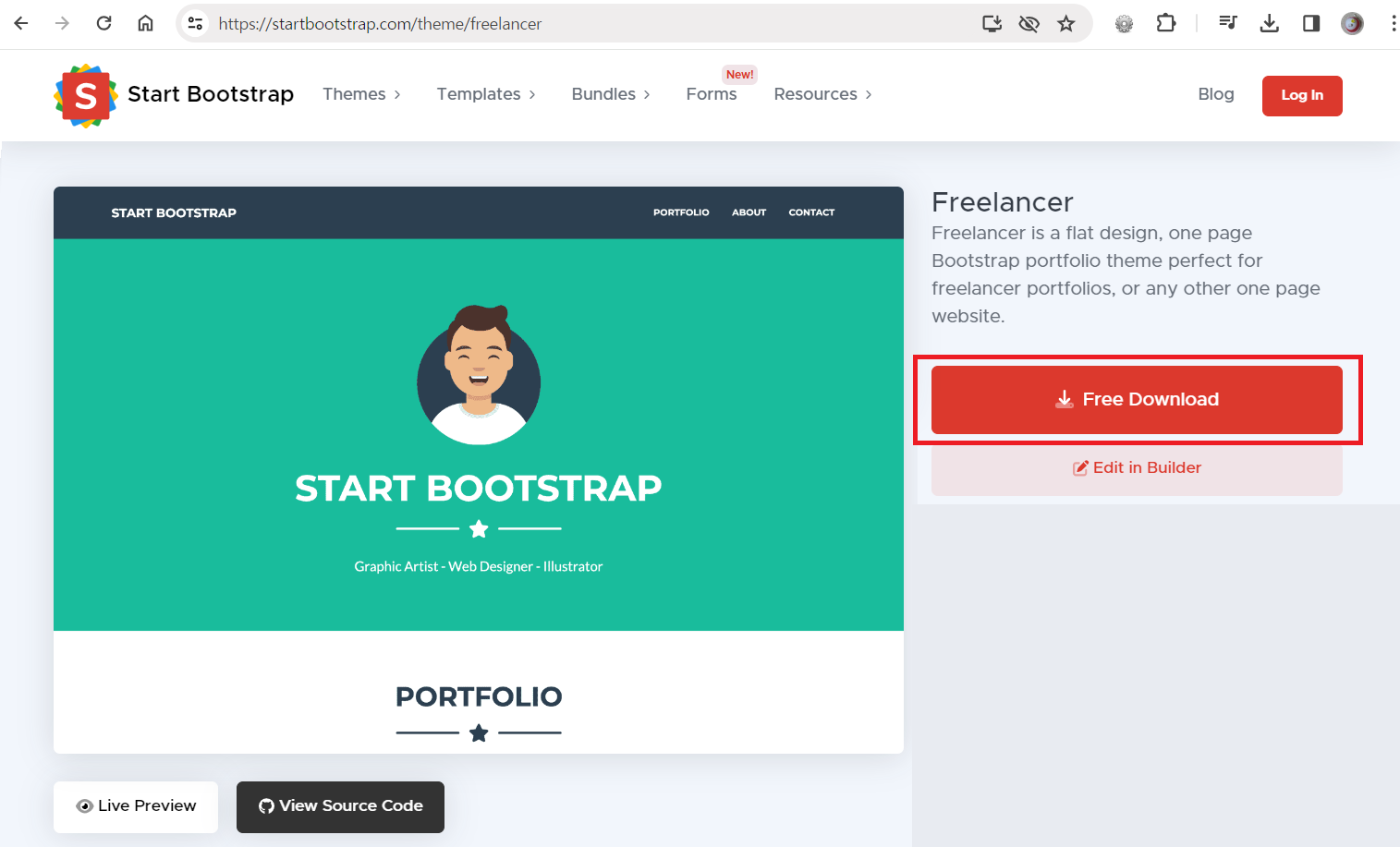Open the browser home page icon
The image size is (1400, 847).
click(145, 23)
